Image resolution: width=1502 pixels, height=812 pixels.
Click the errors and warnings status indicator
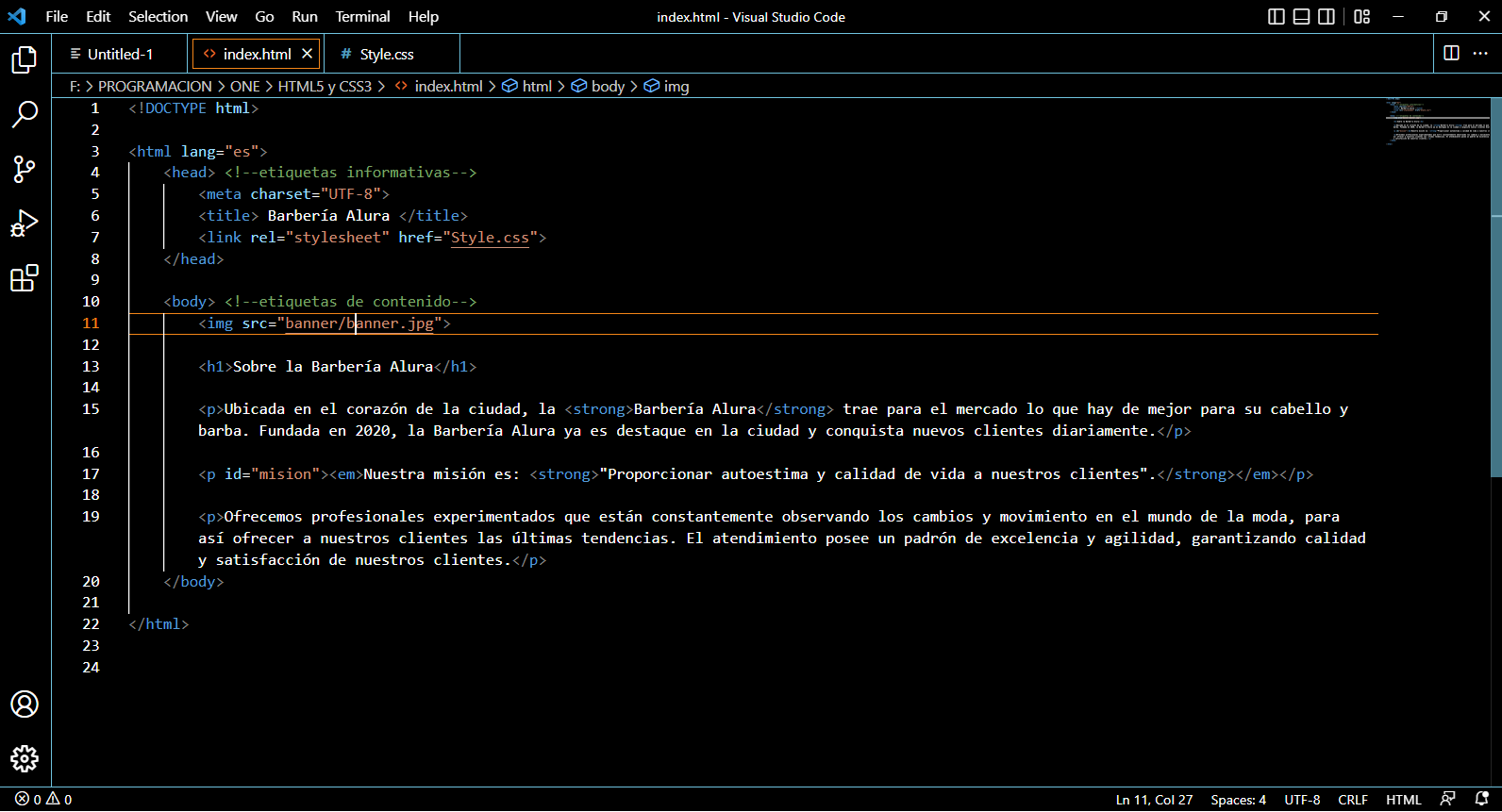(43, 800)
